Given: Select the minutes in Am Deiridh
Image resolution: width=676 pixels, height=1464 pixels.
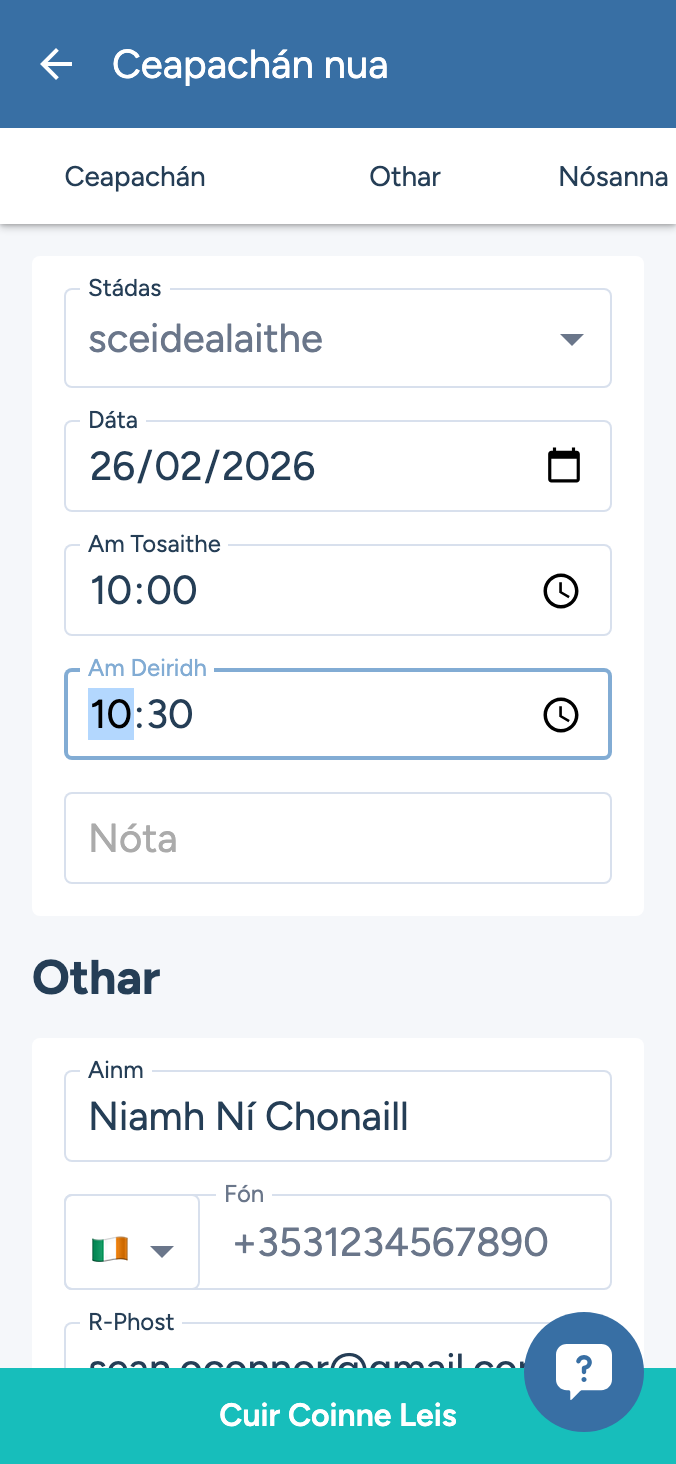Looking at the screenshot, I should point(170,715).
